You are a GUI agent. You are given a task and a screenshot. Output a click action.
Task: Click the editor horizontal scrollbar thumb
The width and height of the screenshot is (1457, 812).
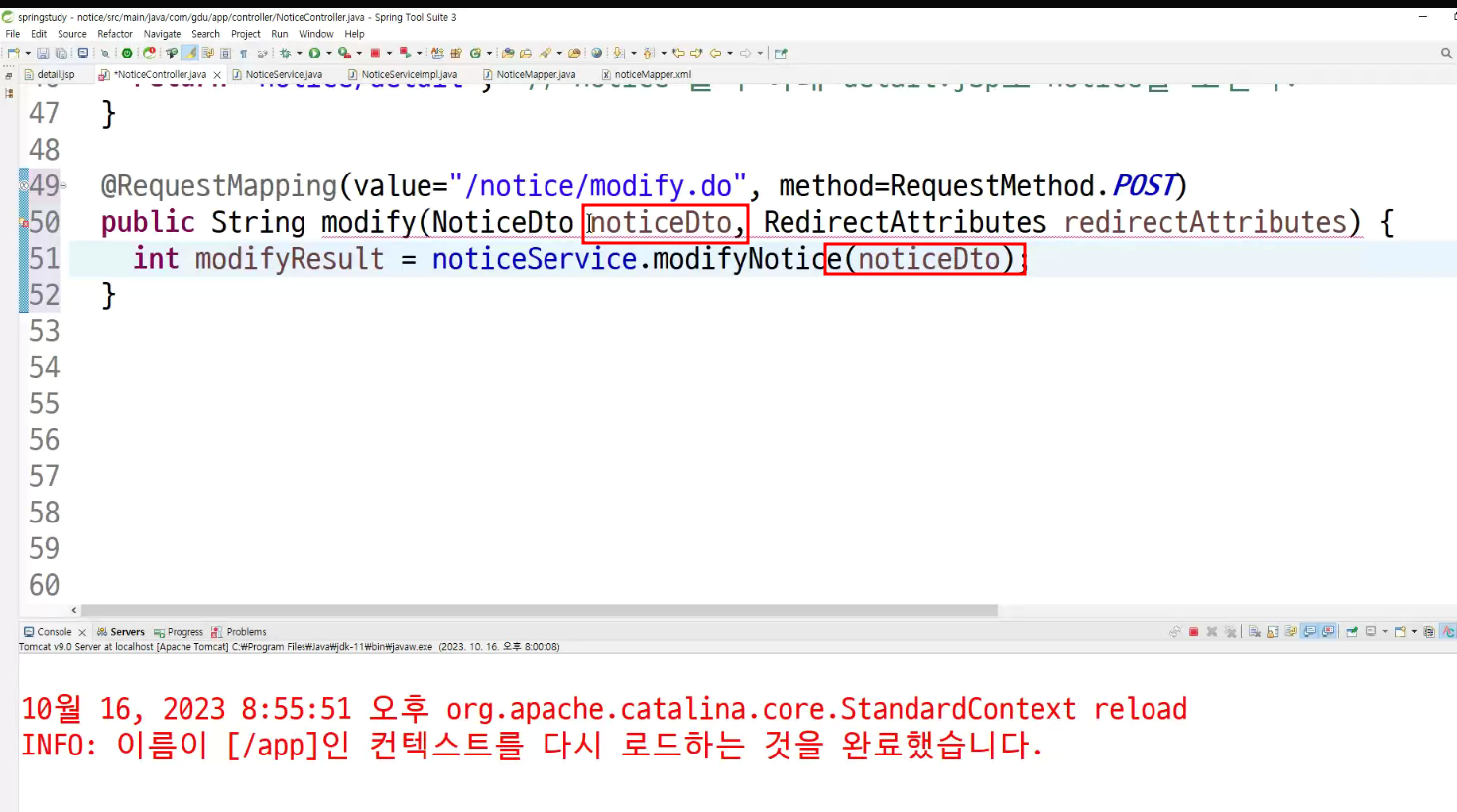540,610
